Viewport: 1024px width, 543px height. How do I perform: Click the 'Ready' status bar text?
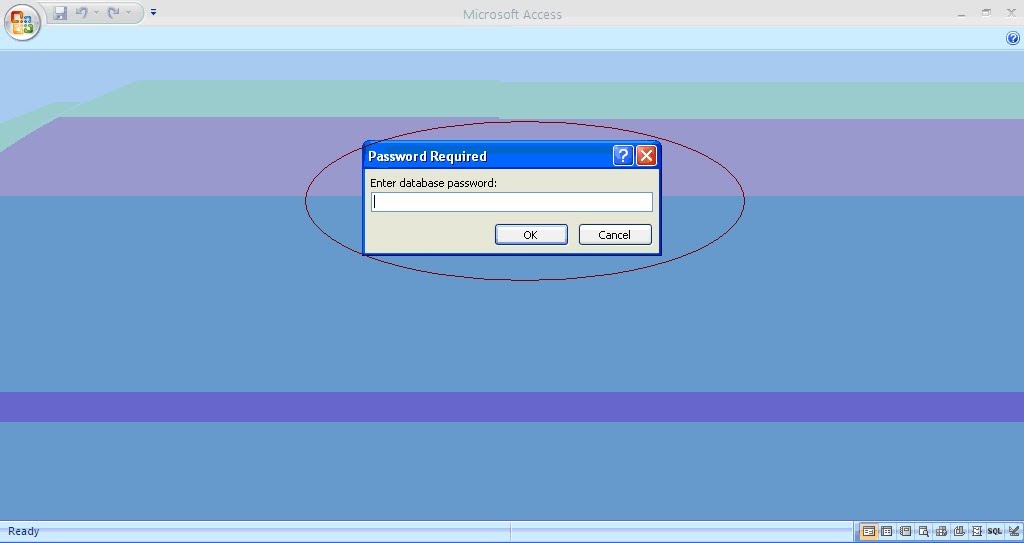tap(24, 531)
